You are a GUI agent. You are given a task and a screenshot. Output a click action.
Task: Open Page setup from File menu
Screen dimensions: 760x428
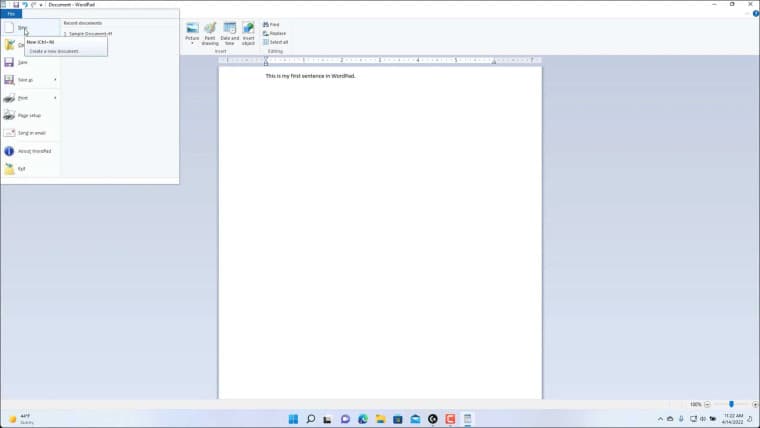[30, 115]
